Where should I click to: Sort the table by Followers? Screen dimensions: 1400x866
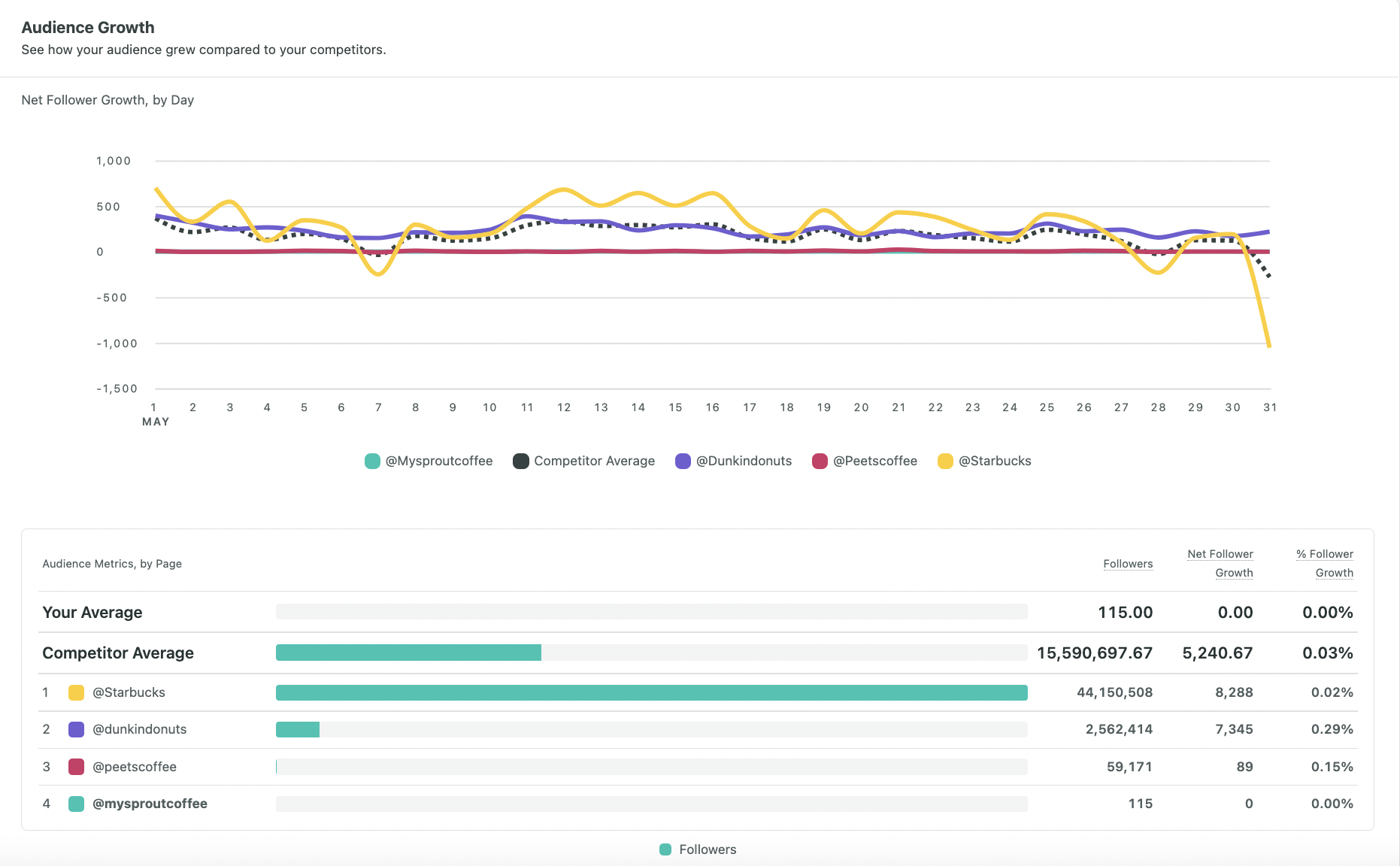click(1128, 563)
